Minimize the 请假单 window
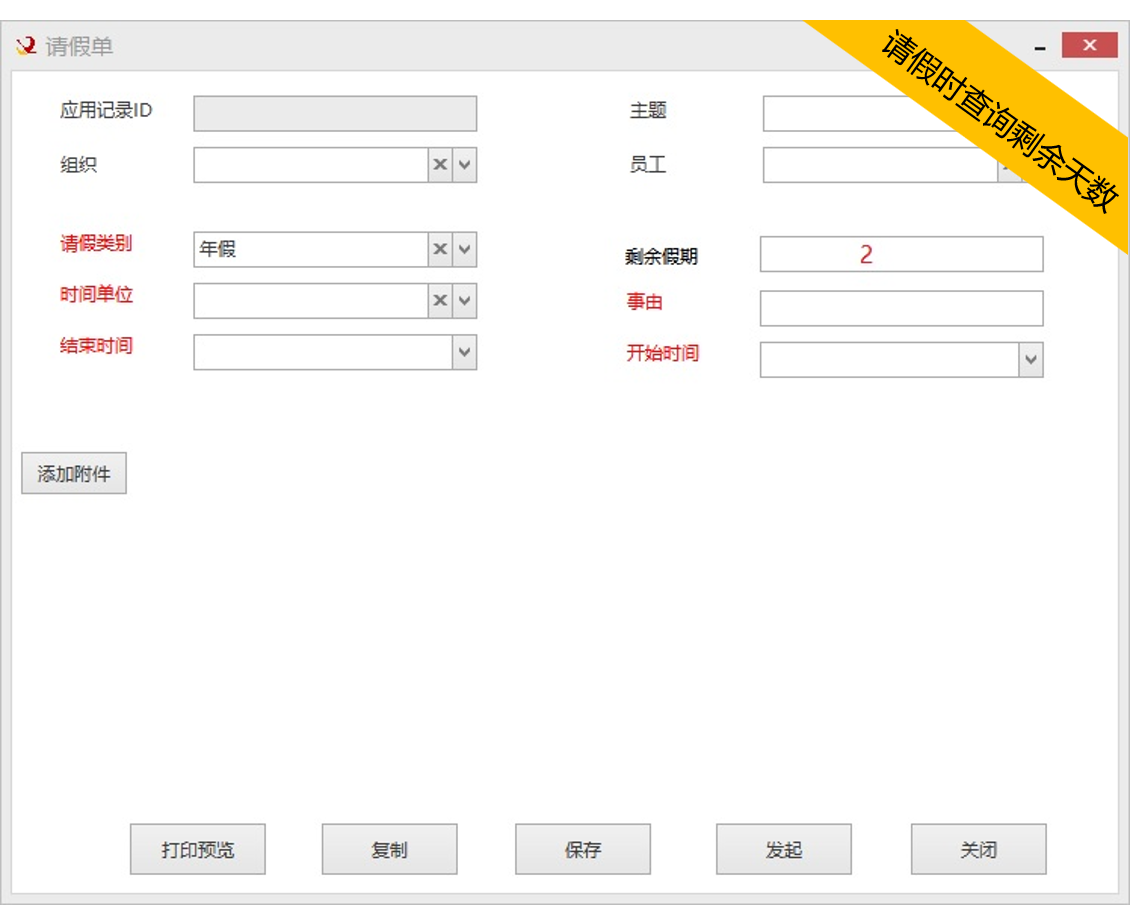 point(1041,47)
